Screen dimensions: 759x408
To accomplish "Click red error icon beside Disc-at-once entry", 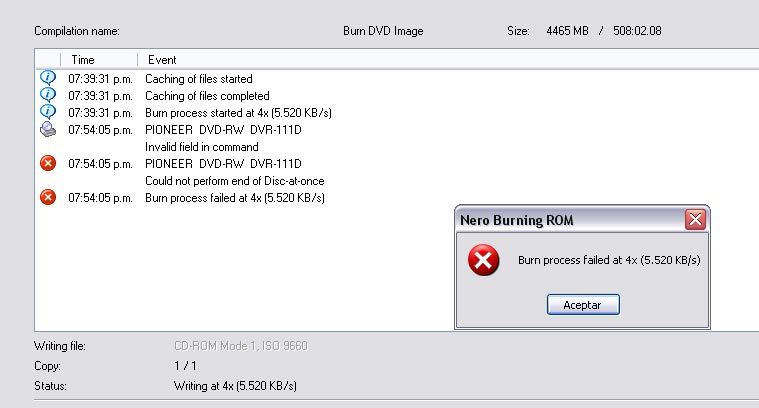I will coord(47,163).
